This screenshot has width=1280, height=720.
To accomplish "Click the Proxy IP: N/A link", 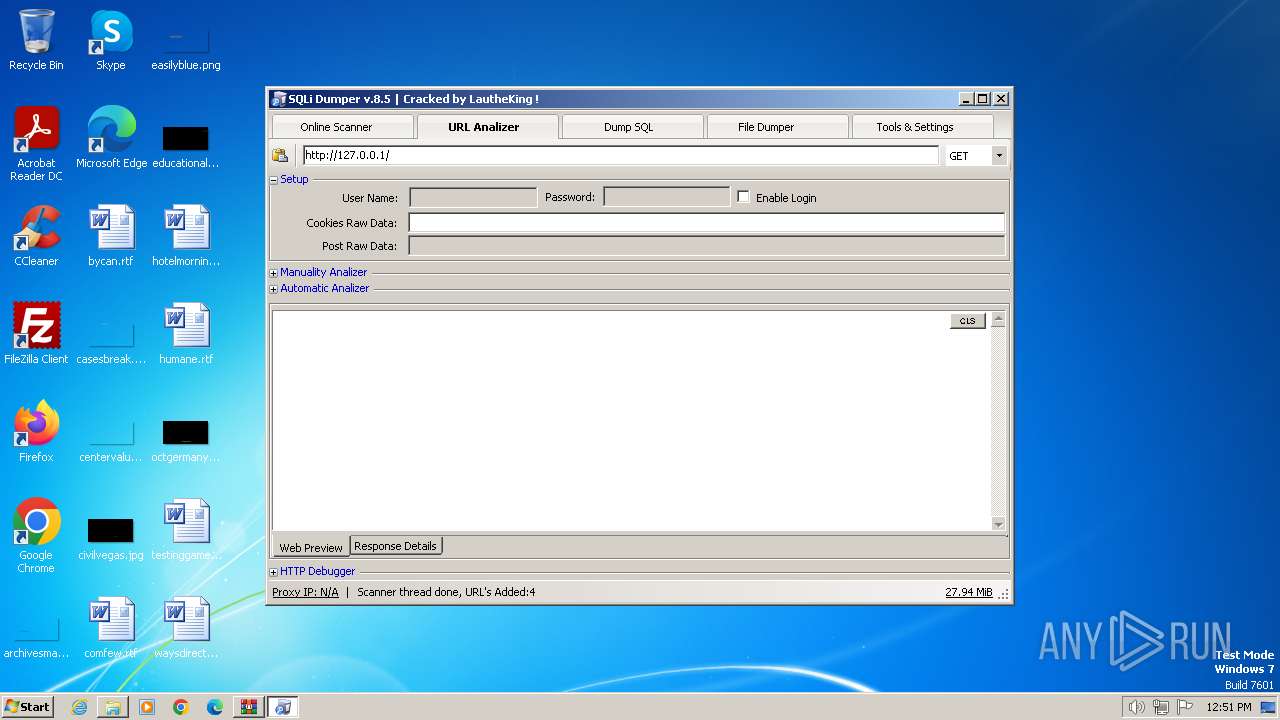I will 305,592.
